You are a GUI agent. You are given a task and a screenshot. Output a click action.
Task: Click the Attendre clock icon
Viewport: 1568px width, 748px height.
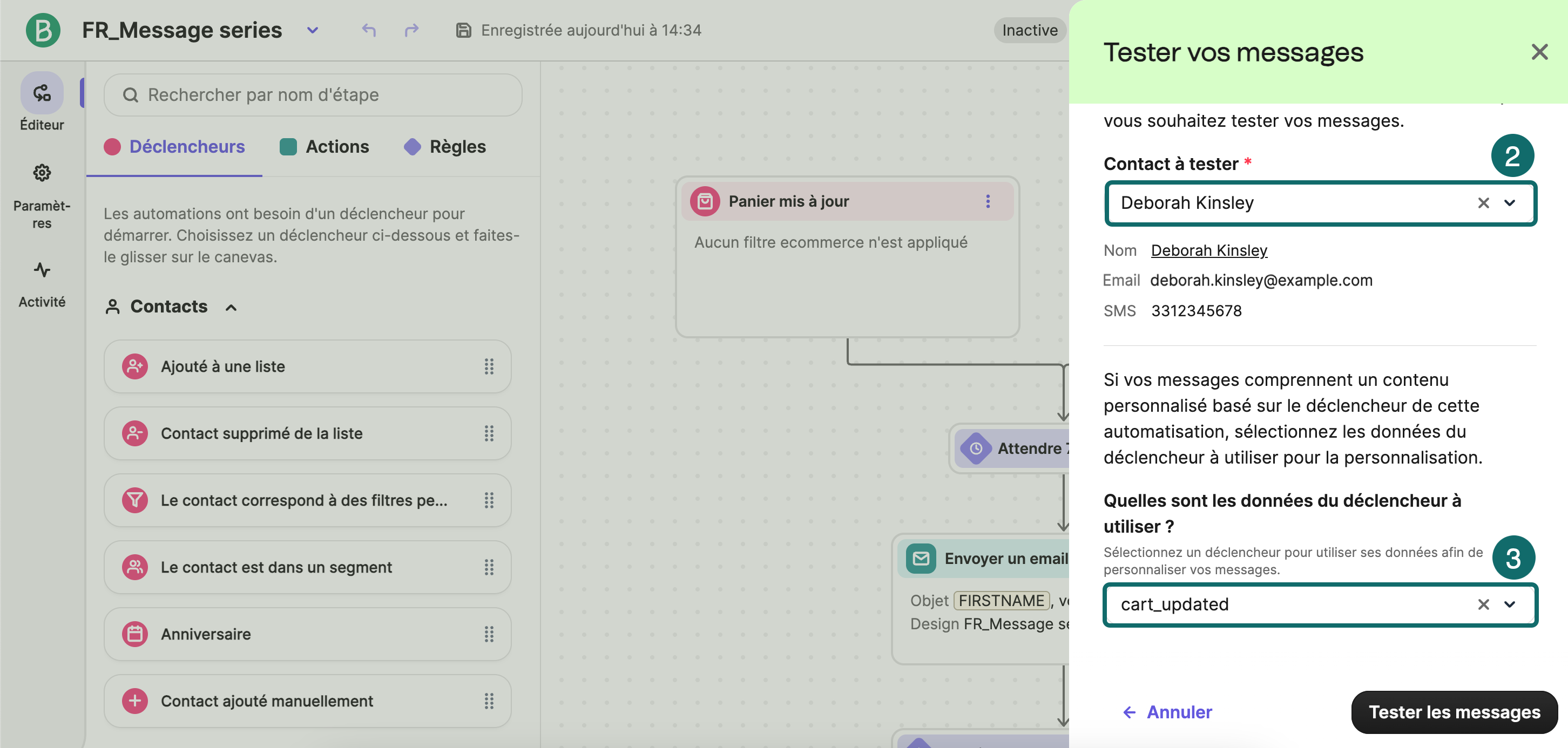click(976, 448)
